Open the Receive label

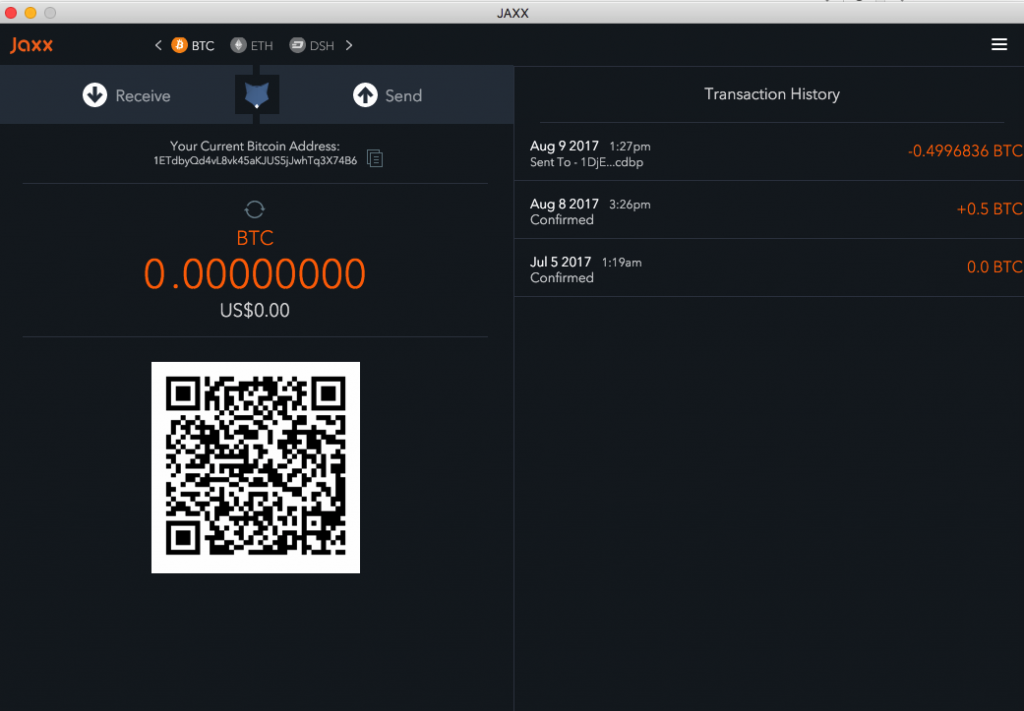point(143,96)
